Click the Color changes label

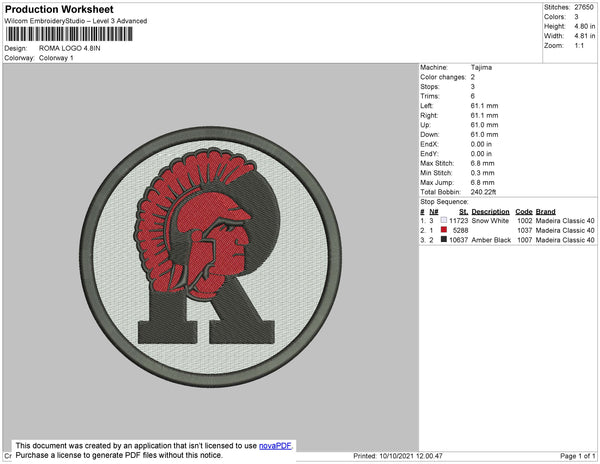(x=443, y=77)
